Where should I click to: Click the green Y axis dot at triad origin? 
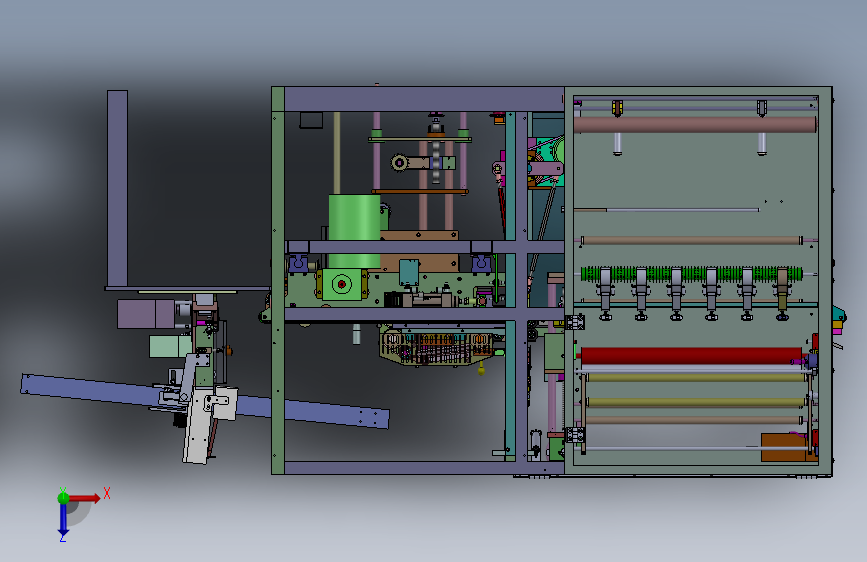point(63,498)
